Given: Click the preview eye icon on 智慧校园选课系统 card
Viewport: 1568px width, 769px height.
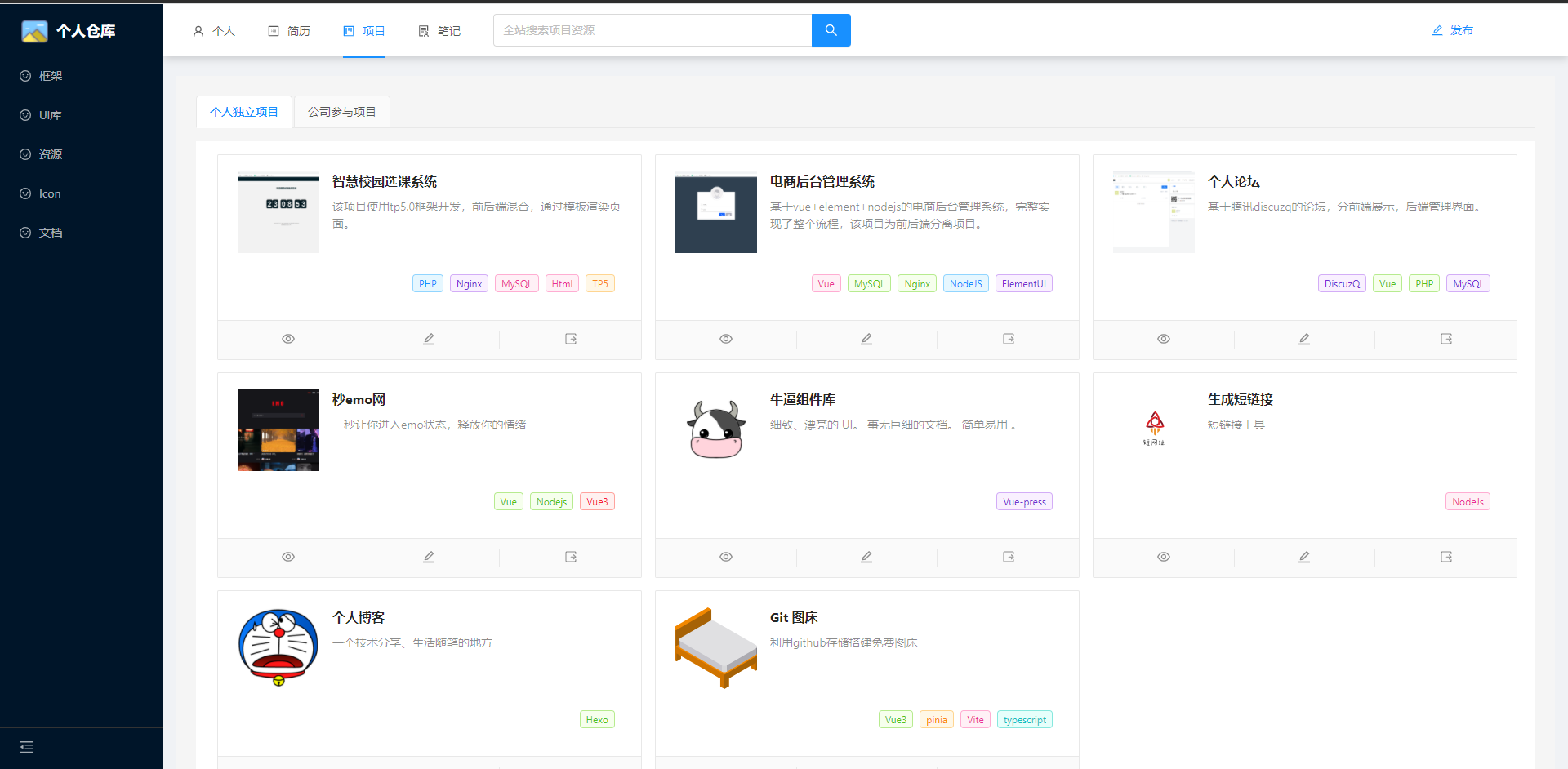Looking at the screenshot, I should point(287,339).
